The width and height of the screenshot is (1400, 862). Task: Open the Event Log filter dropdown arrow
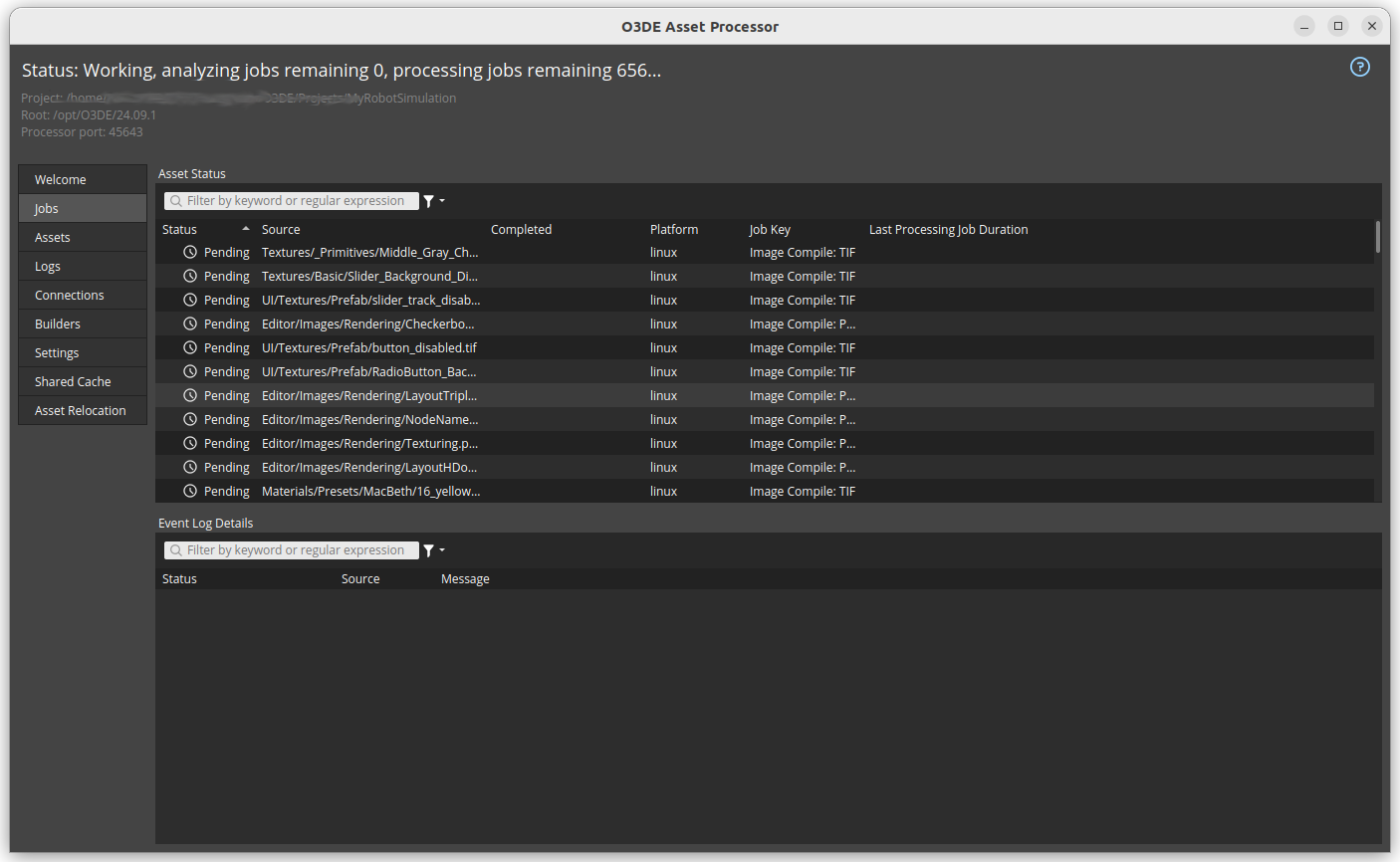(x=442, y=550)
